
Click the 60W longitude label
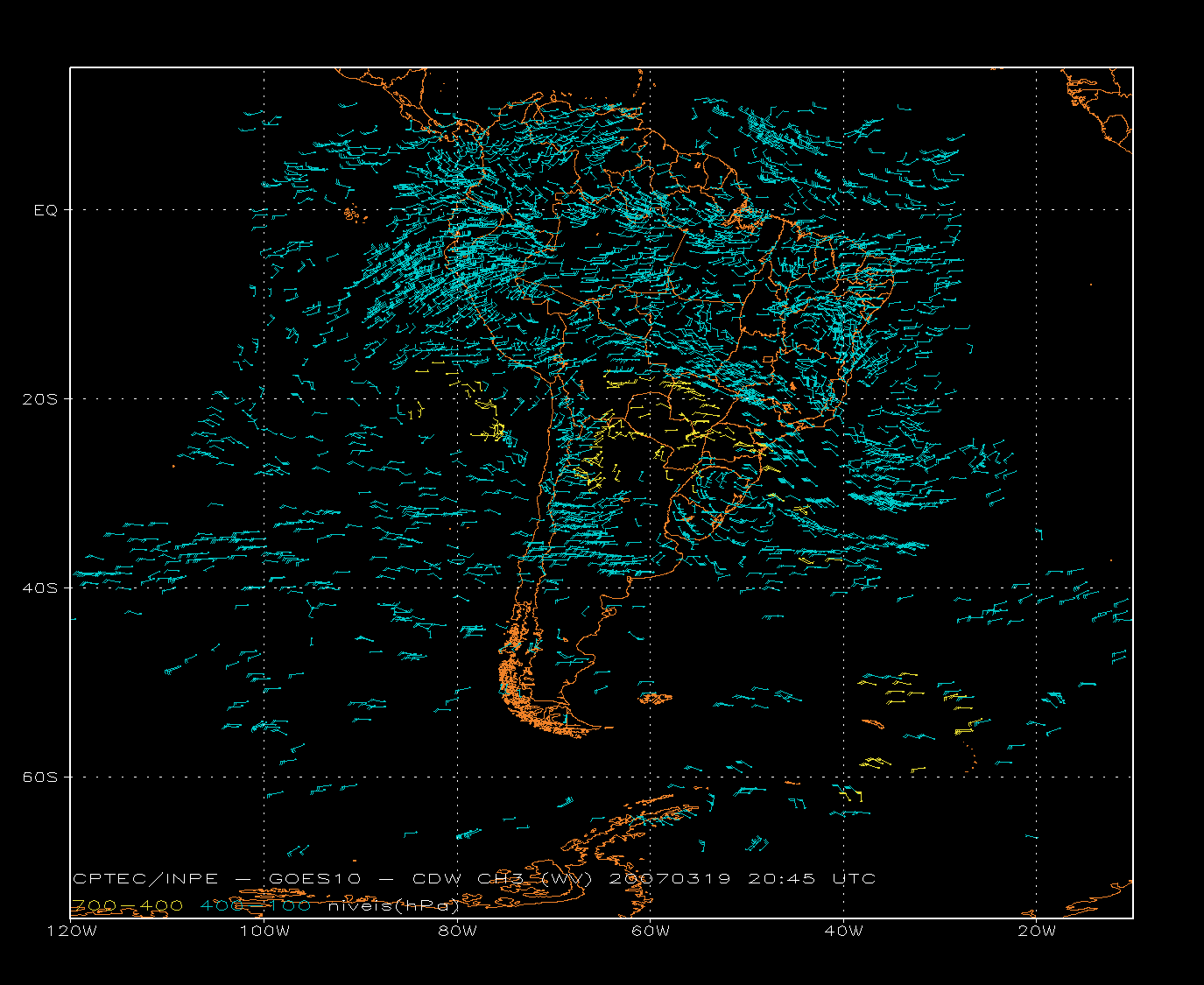point(651,931)
